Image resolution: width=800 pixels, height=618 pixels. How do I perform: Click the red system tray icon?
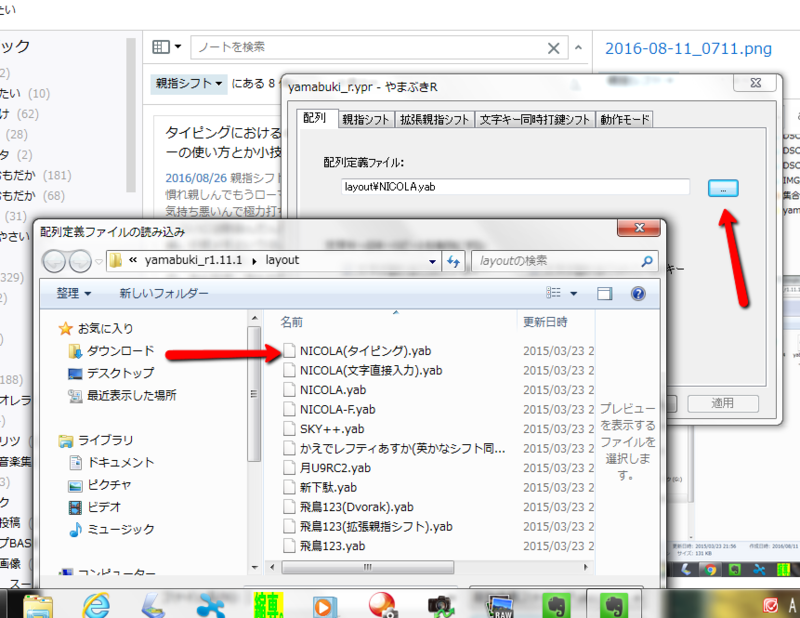click(770, 606)
